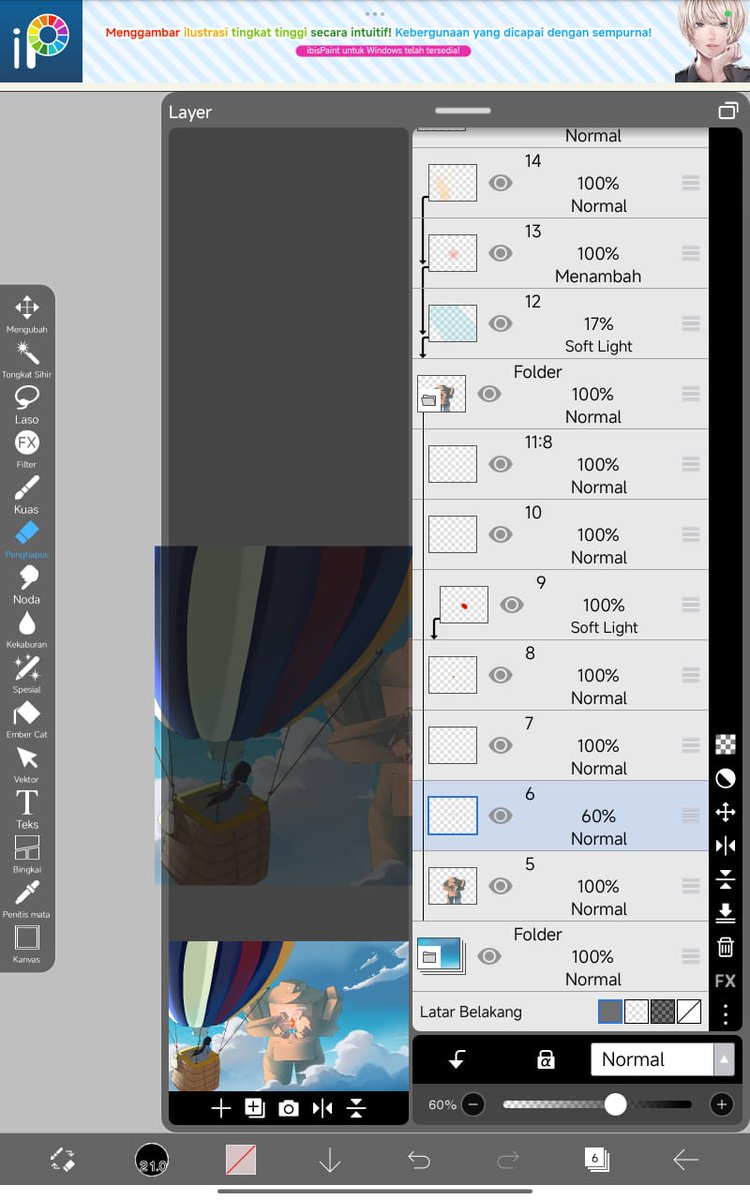The height and width of the screenshot is (1200, 750).
Task: Select the Vektor tool
Action: [27, 764]
